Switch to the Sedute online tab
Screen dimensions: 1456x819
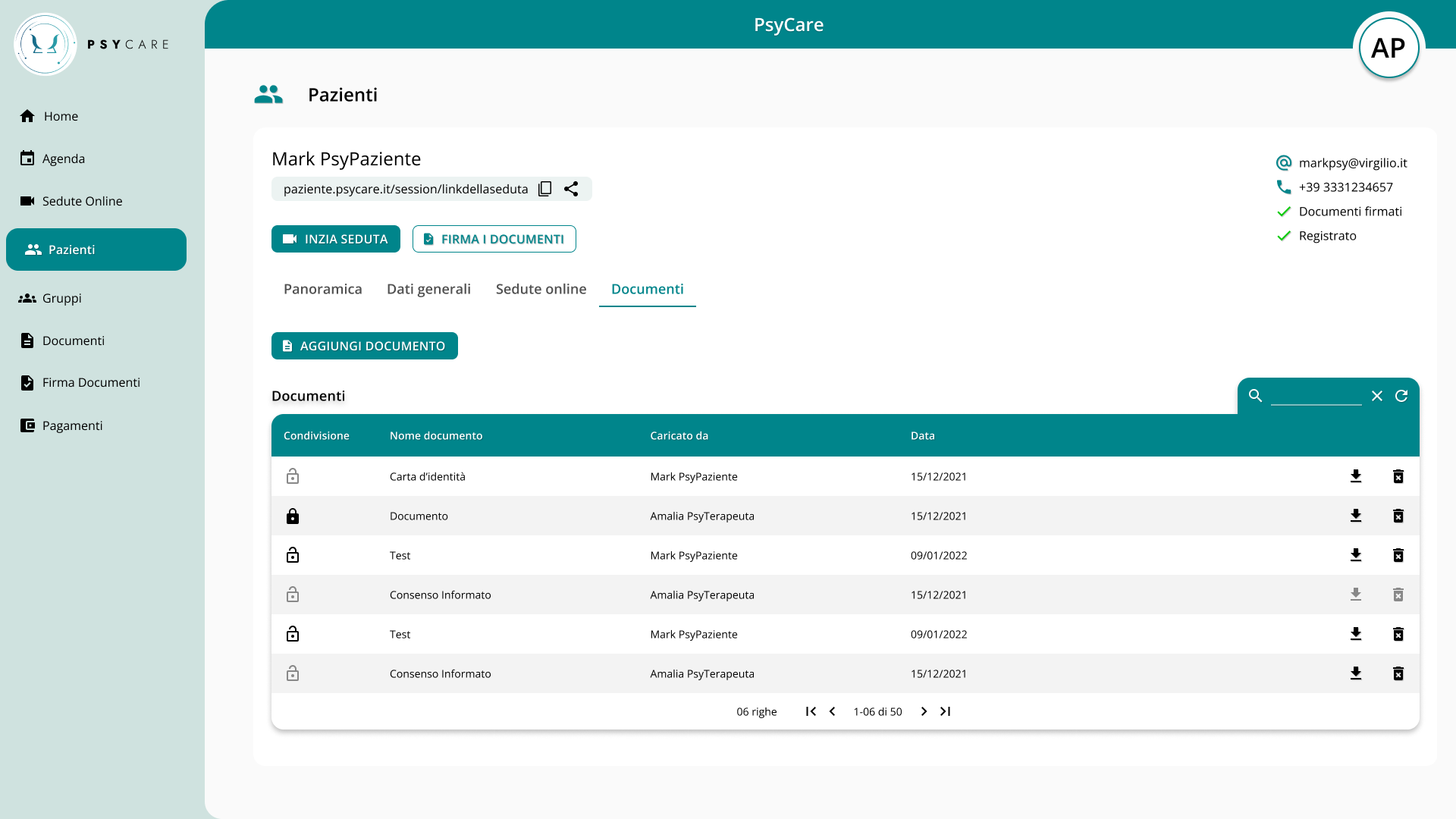(x=541, y=289)
